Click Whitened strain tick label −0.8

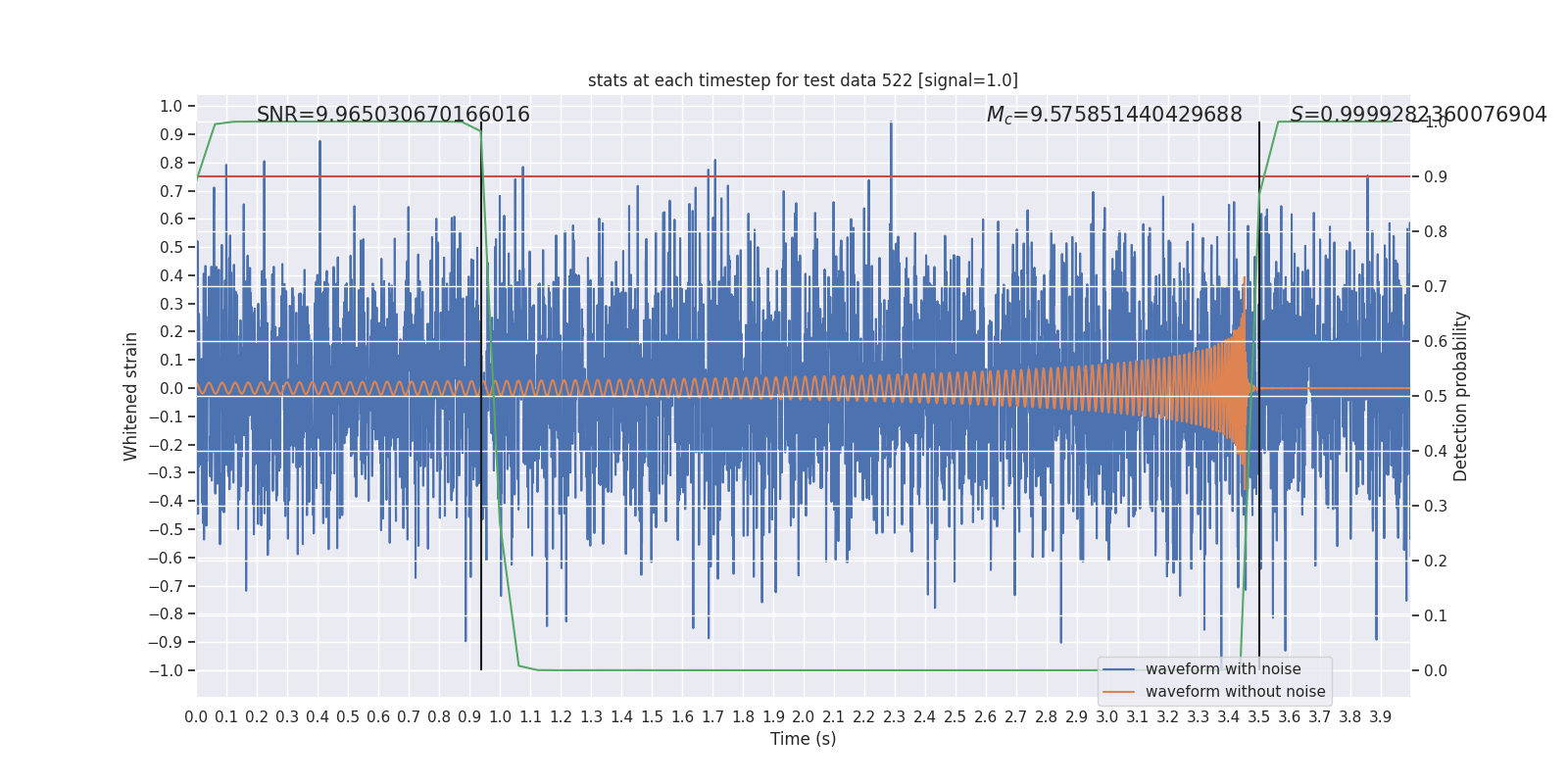(166, 614)
